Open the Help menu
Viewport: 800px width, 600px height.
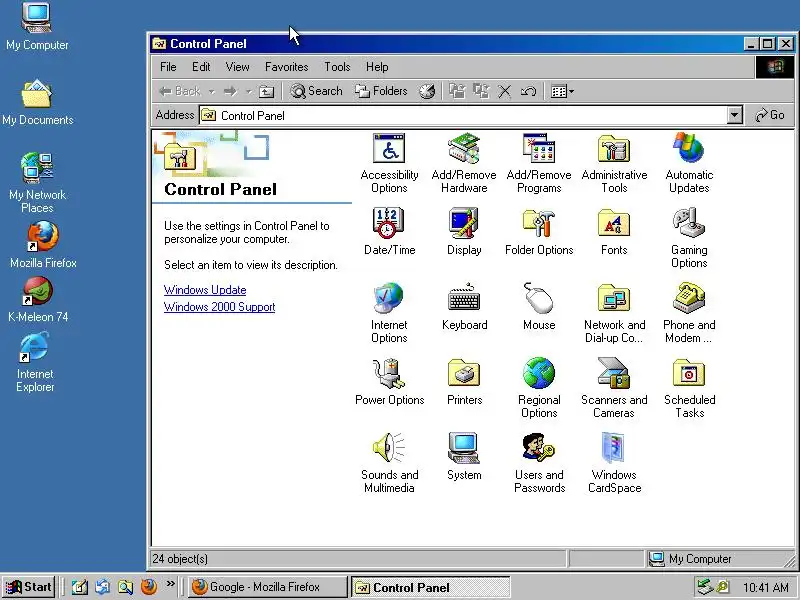(377, 67)
